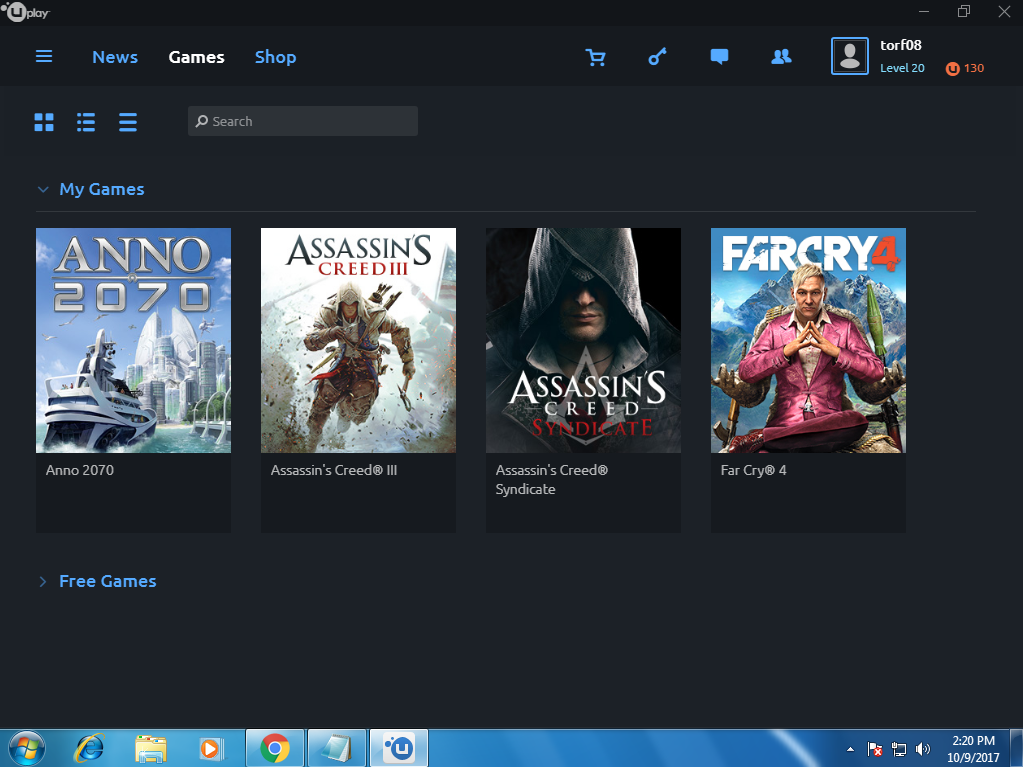The width and height of the screenshot is (1023, 767).
Task: Open the shopping cart
Action: click(596, 57)
